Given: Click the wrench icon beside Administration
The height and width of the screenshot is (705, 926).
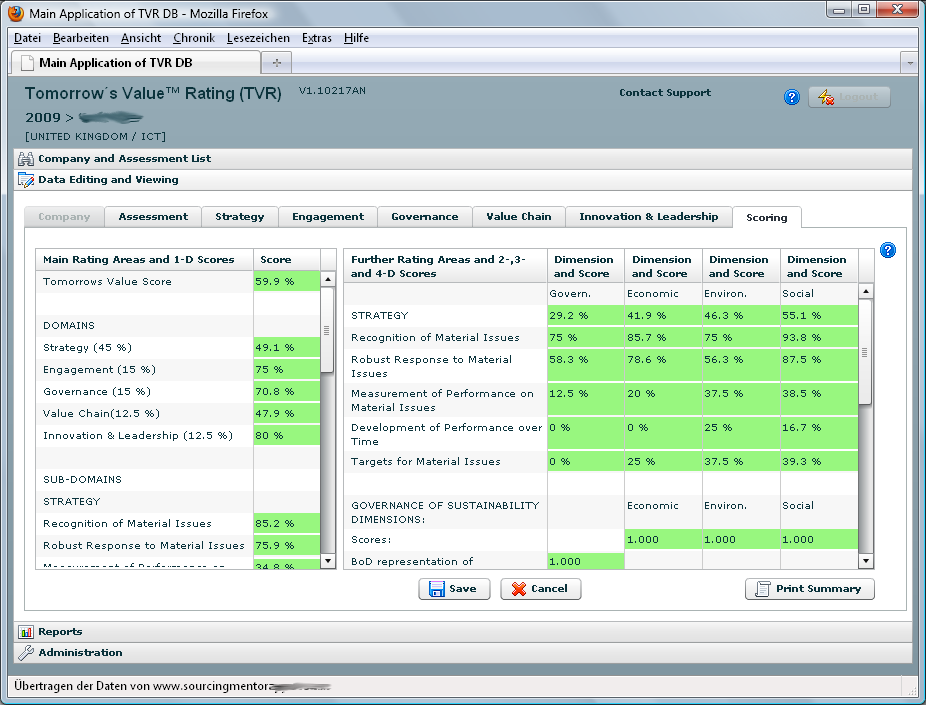Looking at the screenshot, I should click(26, 653).
